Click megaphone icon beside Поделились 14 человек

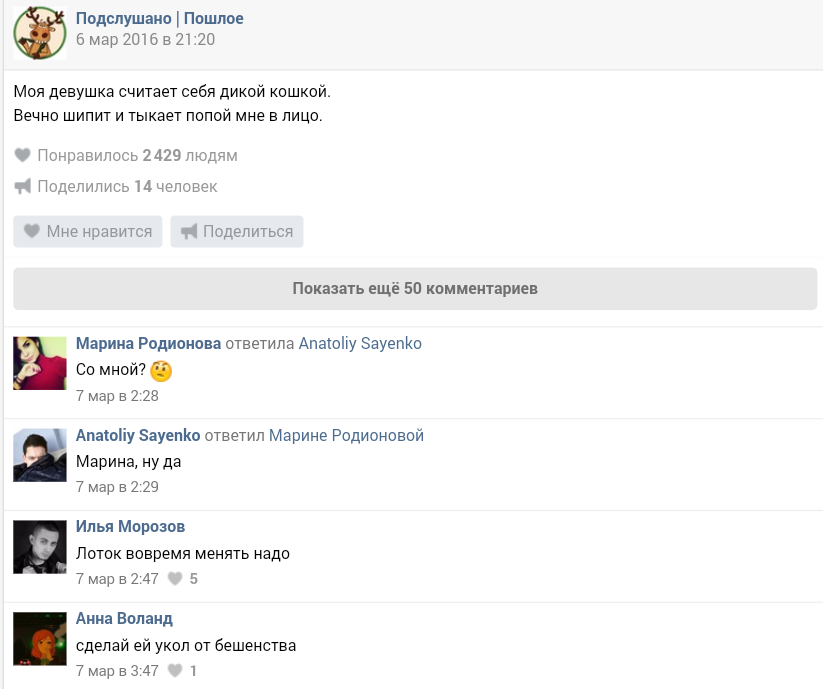pyautogui.click(x=23, y=186)
